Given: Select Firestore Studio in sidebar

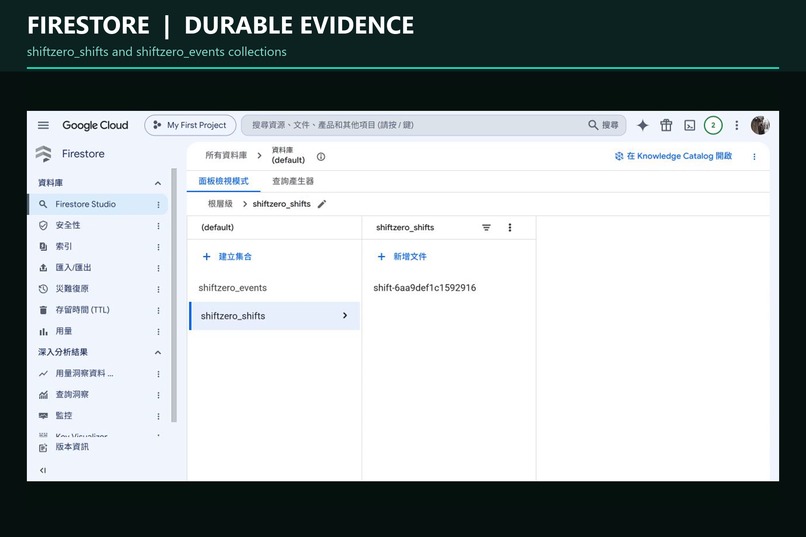Looking at the screenshot, I should click(x=98, y=204).
